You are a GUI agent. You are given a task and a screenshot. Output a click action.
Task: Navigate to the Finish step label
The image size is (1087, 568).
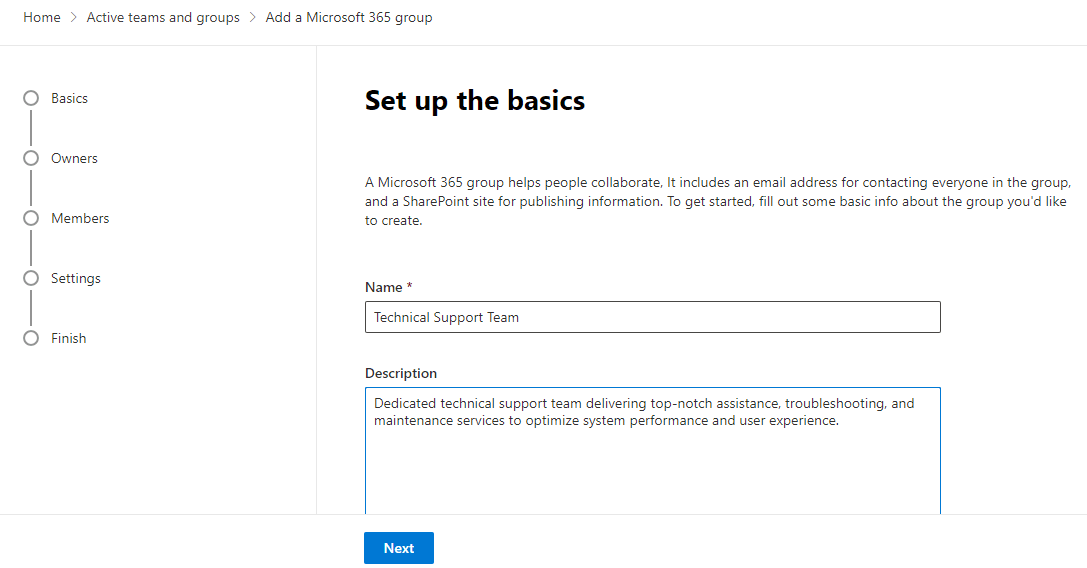(x=69, y=338)
